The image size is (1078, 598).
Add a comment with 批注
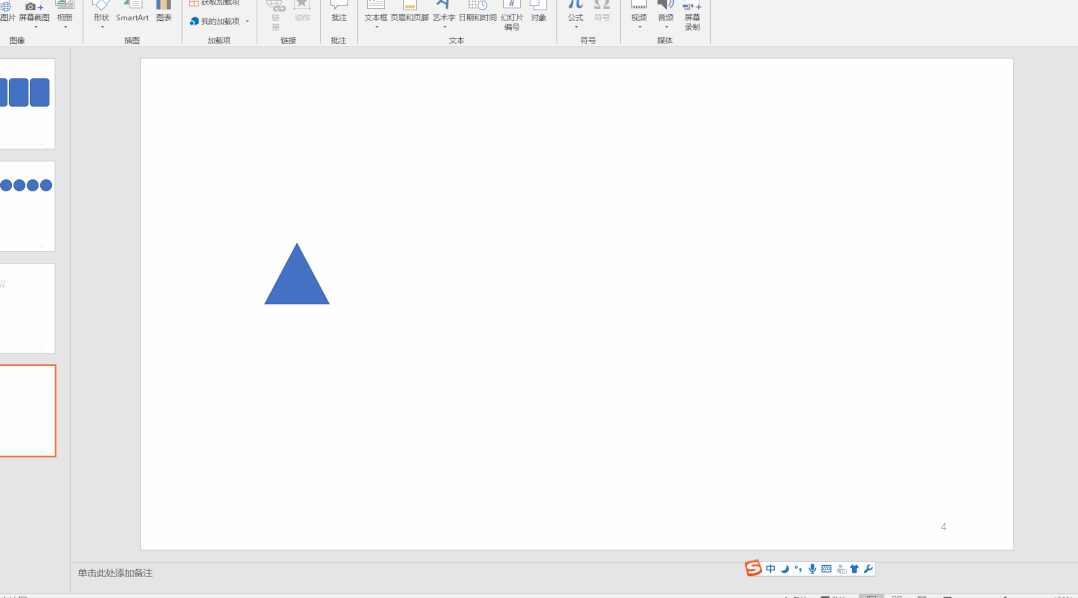(x=338, y=12)
